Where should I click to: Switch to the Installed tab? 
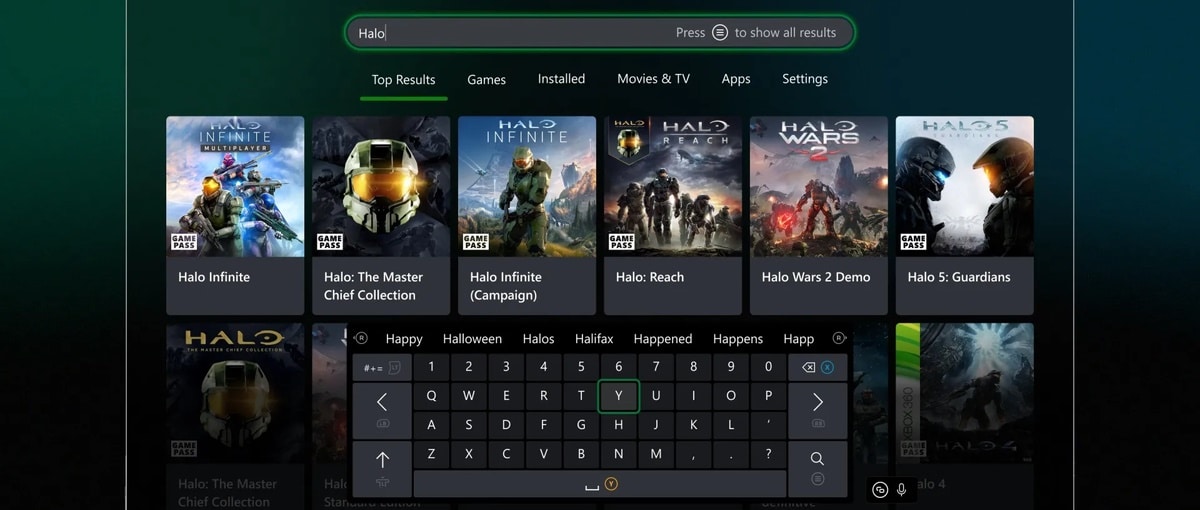tap(561, 79)
